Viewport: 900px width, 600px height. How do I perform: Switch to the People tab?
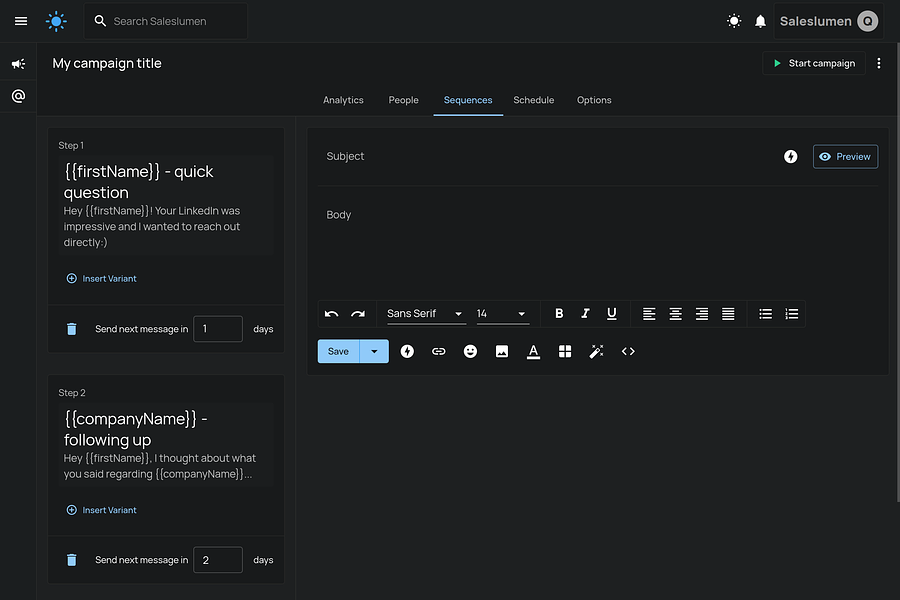404,100
